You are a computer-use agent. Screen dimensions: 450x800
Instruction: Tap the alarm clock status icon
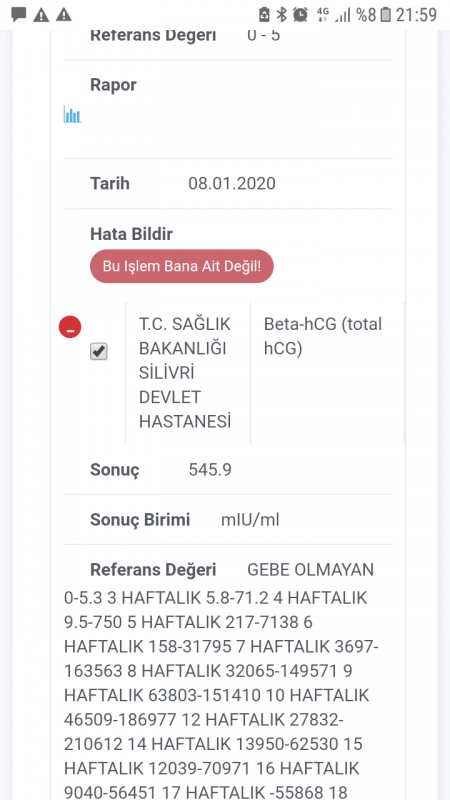pos(301,15)
